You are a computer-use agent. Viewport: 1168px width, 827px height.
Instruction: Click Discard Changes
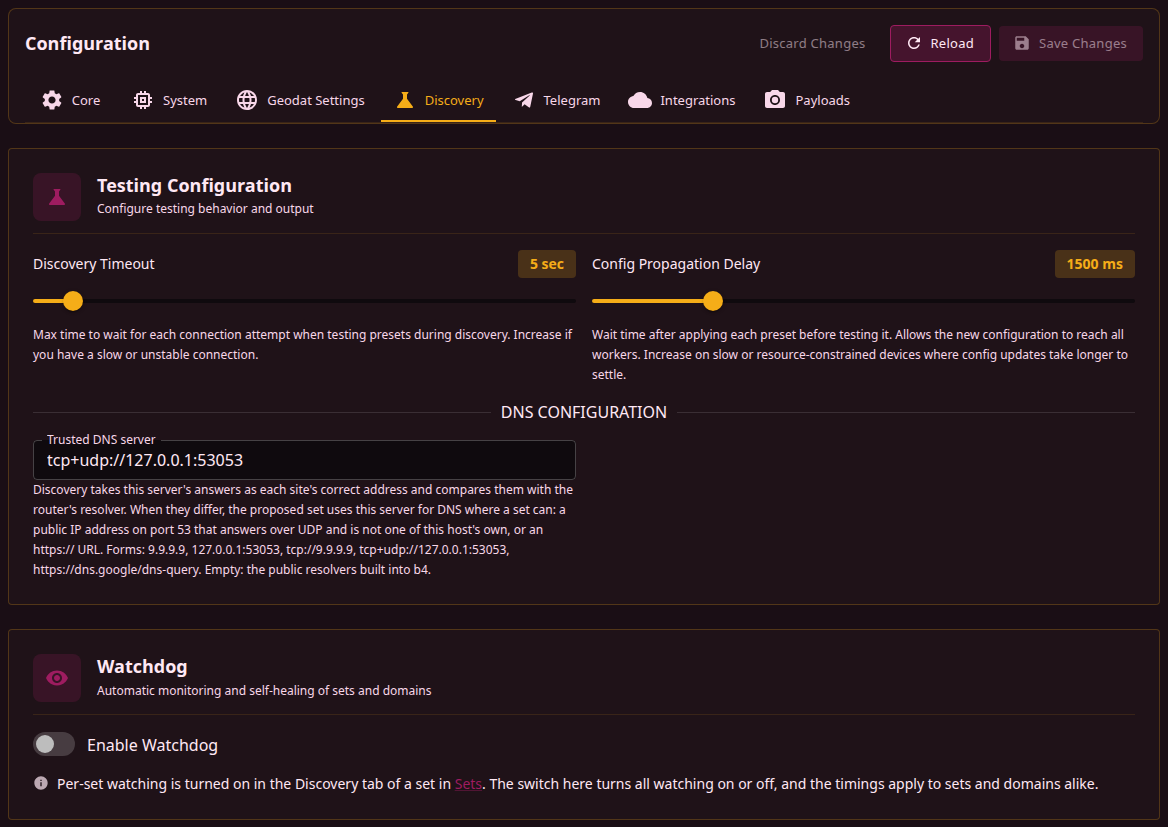[x=812, y=43]
